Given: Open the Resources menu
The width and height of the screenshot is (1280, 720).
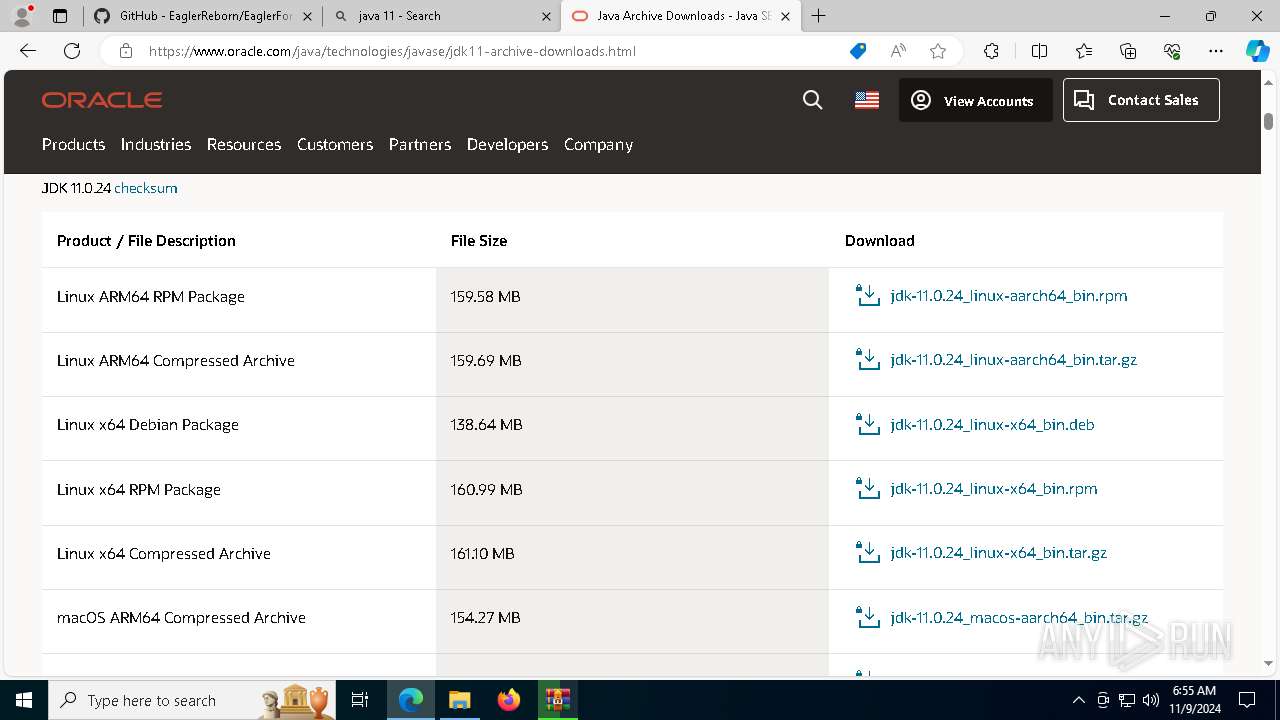Looking at the screenshot, I should [244, 144].
